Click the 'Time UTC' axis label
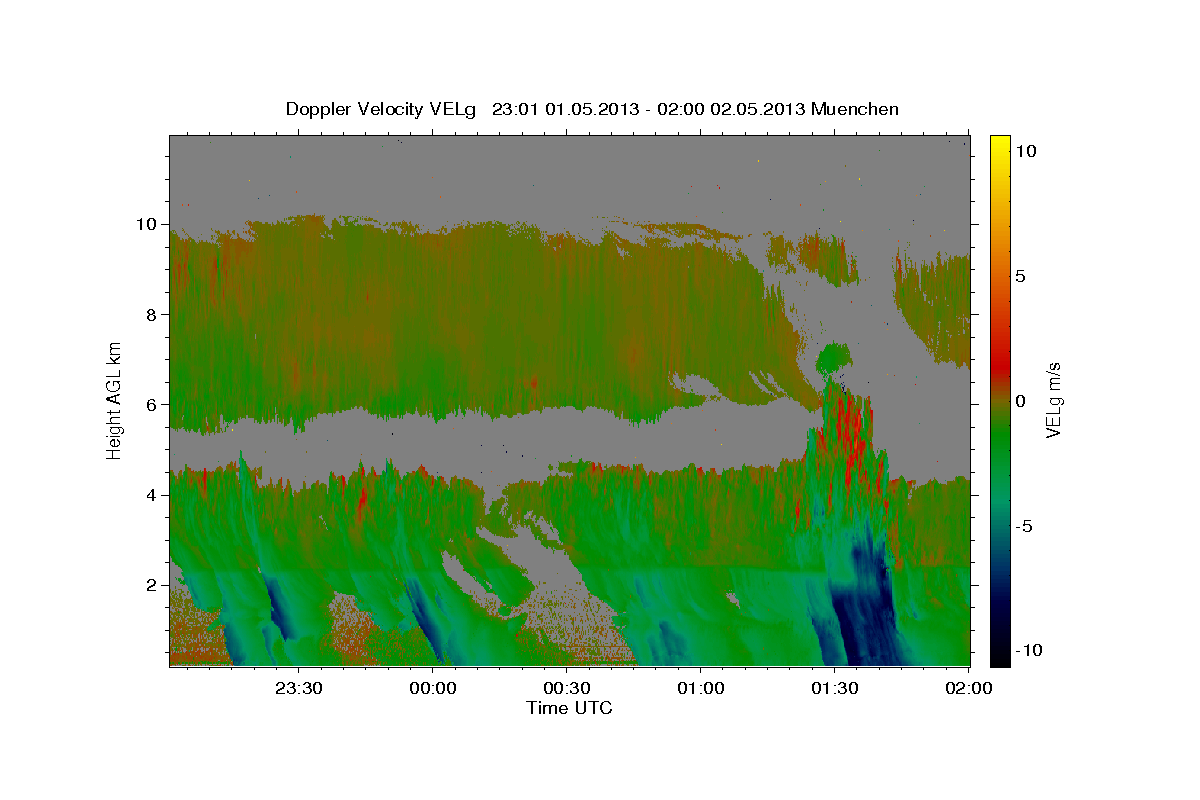This screenshot has width=1200, height=800. [569, 708]
